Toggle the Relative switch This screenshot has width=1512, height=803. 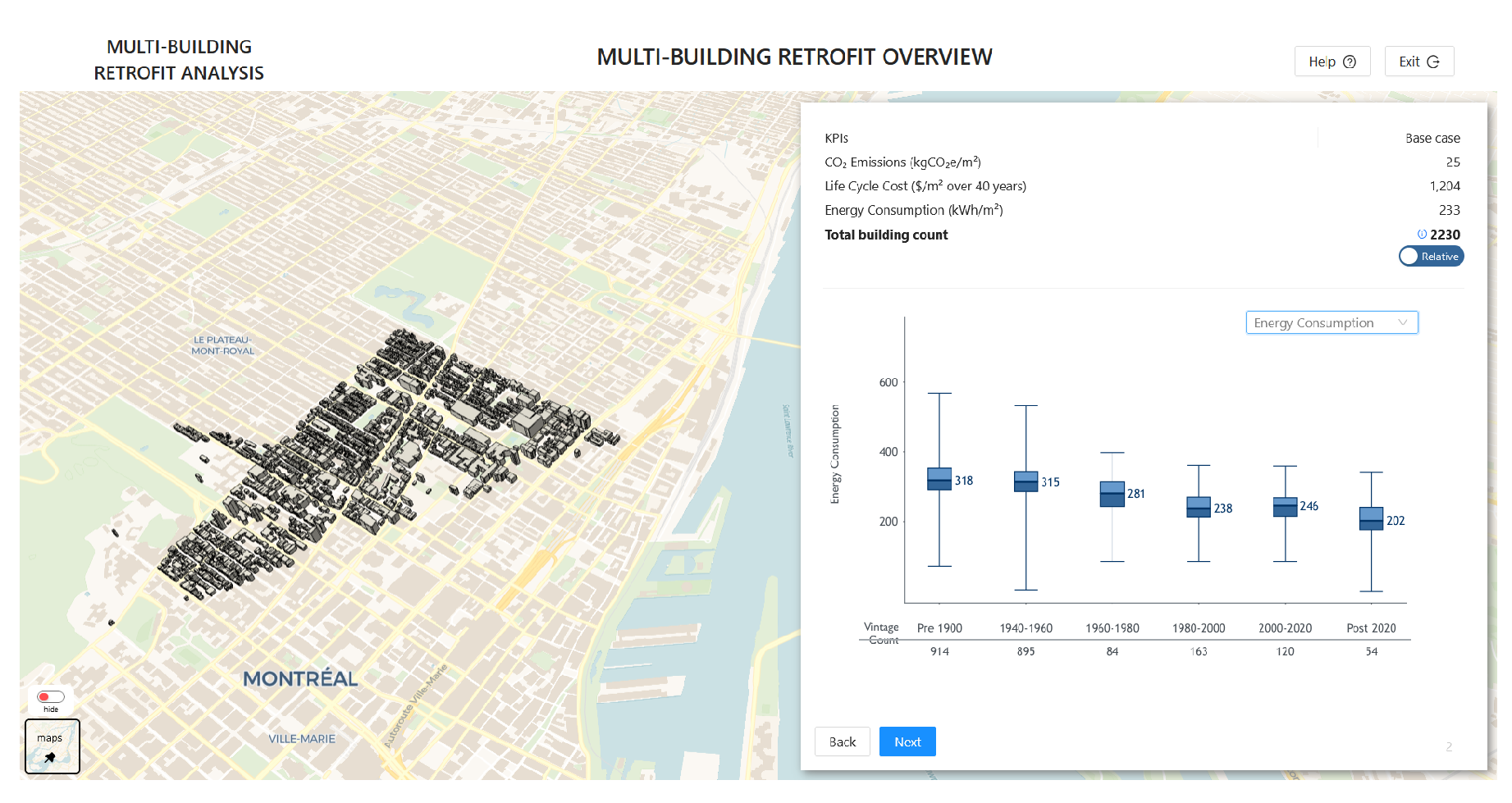coord(1431,257)
